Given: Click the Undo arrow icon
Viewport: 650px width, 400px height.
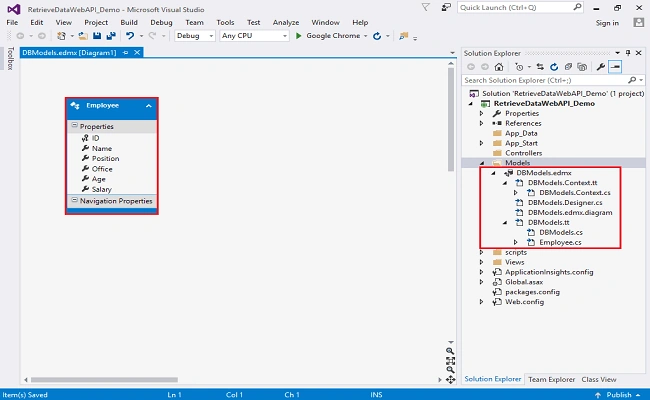Looking at the screenshot, I should (130, 36).
